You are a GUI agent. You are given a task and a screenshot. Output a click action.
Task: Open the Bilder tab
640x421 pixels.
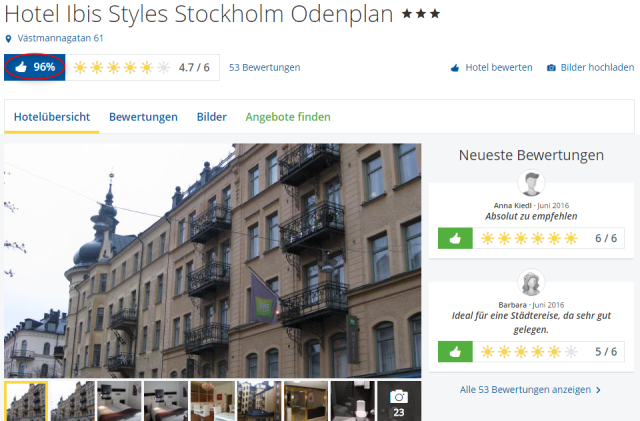(211, 117)
